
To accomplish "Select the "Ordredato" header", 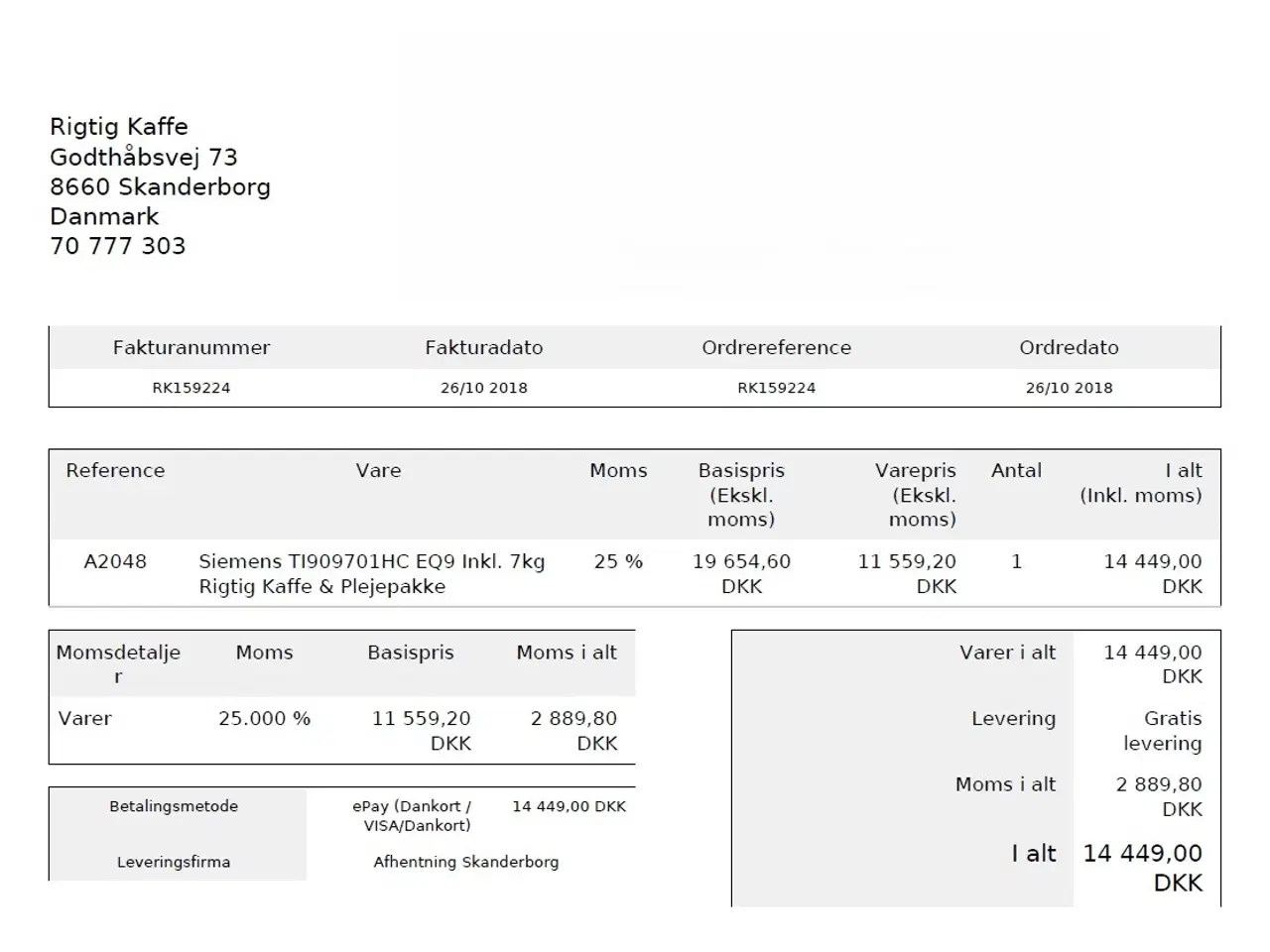I will (1070, 348).
